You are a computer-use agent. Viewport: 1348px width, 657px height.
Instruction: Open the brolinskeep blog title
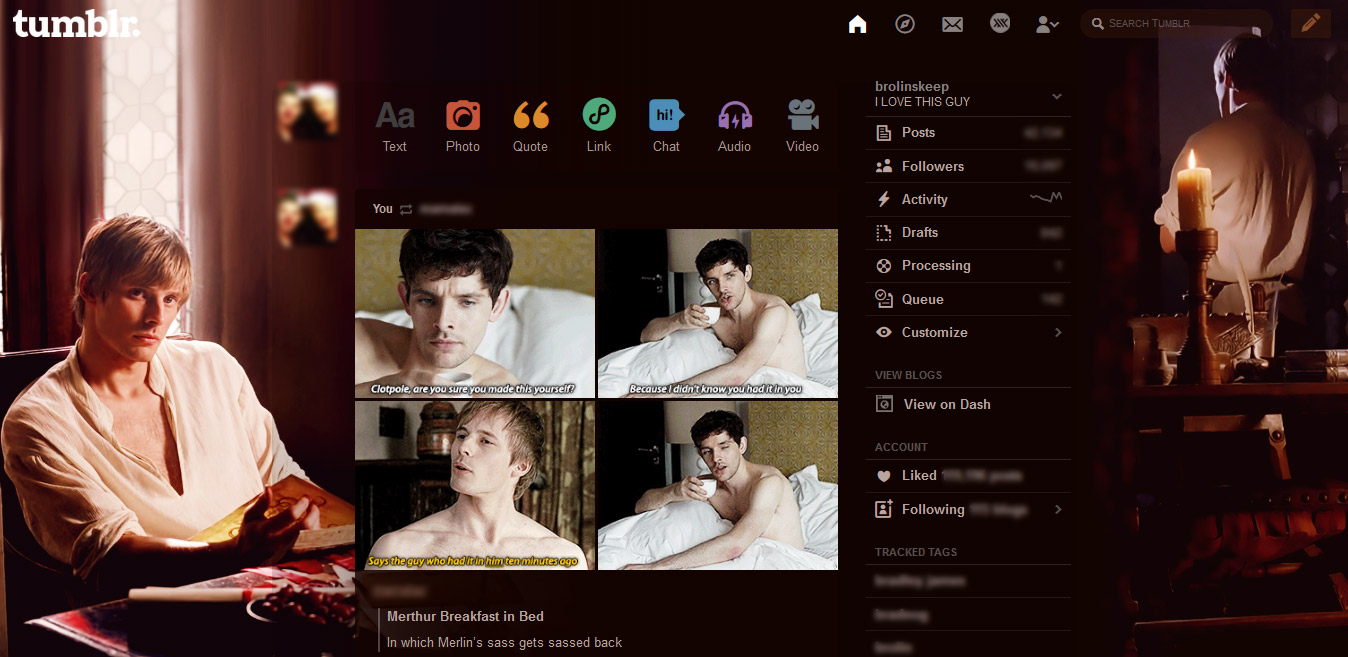click(912, 86)
